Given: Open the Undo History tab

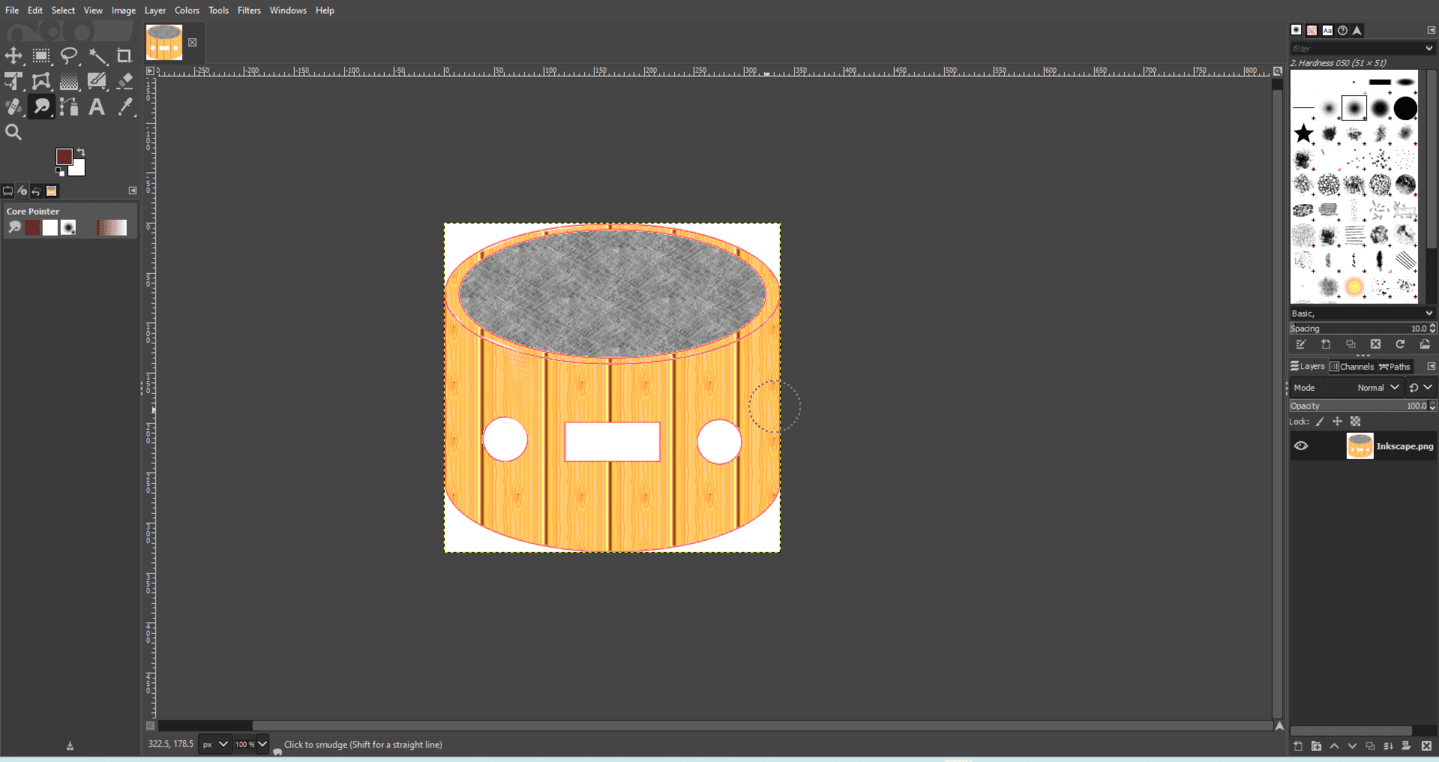Looking at the screenshot, I should 36,191.
